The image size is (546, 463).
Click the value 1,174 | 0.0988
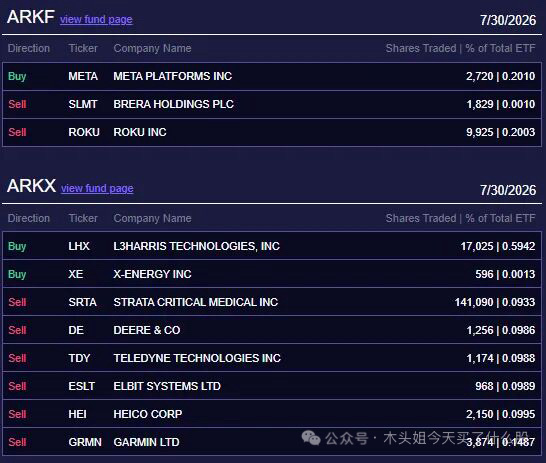(x=501, y=358)
